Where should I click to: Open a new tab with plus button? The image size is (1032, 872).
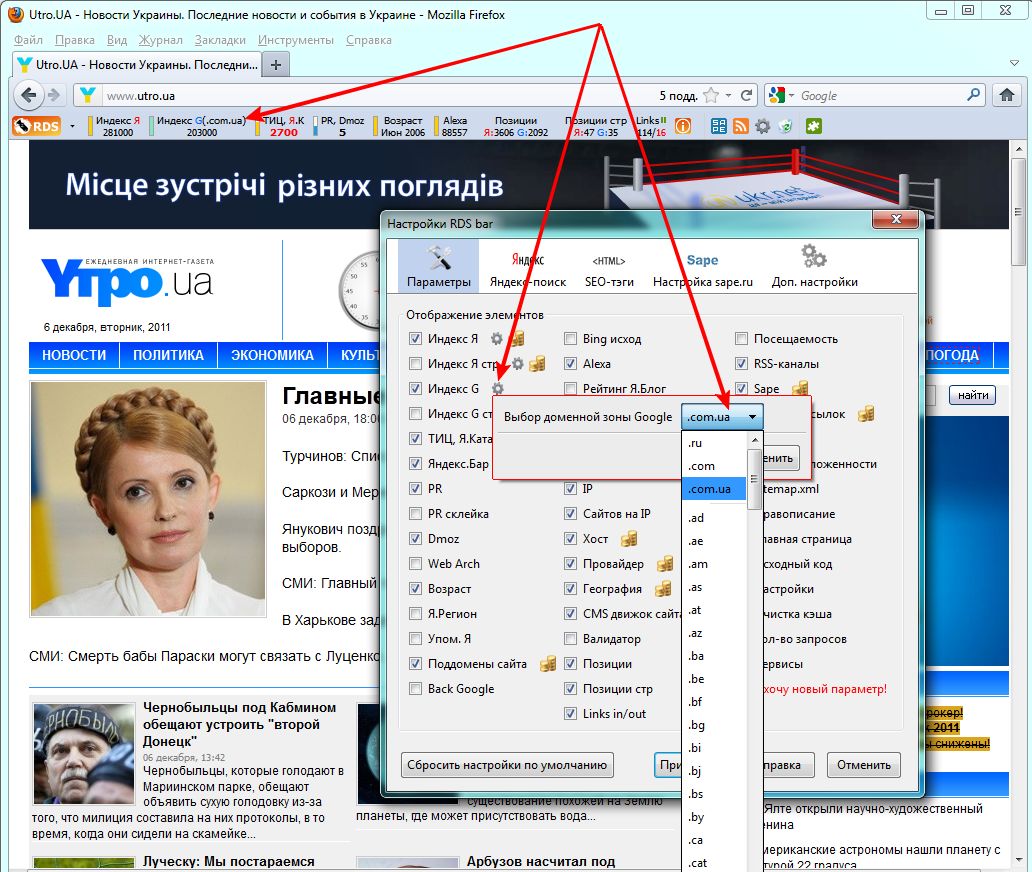(276, 64)
